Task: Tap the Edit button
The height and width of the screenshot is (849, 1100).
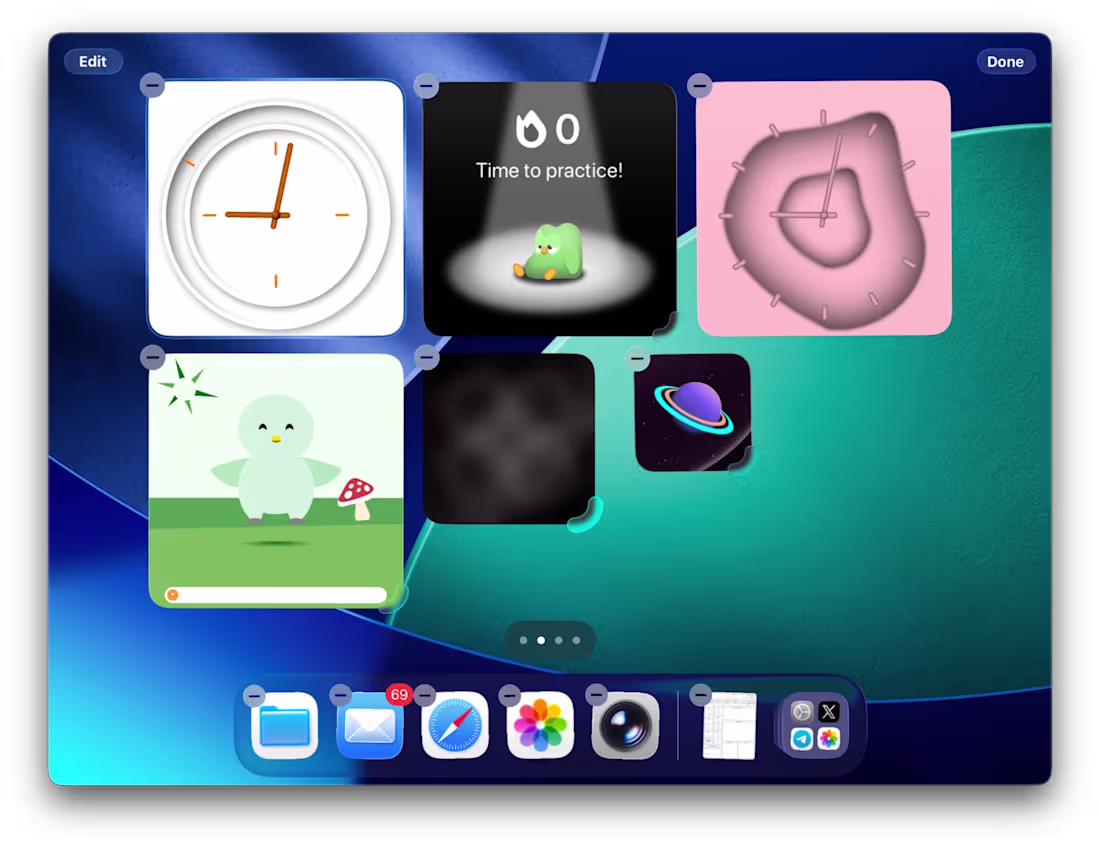Action: (93, 62)
